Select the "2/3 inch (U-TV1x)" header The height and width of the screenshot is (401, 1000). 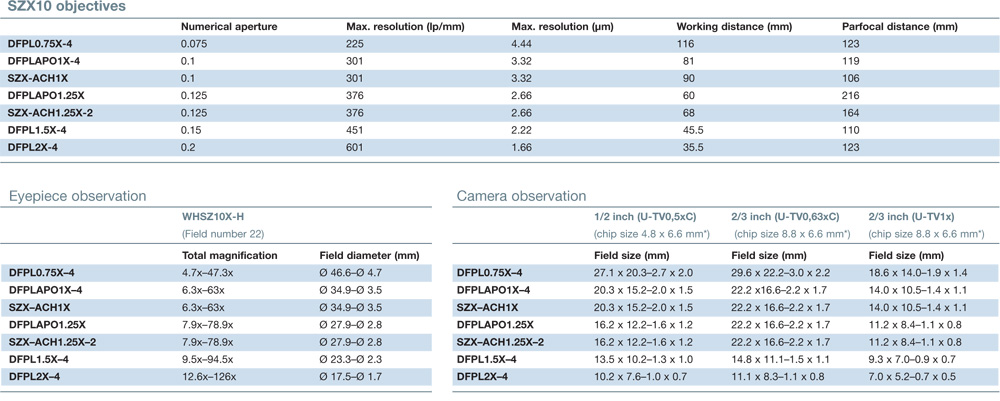point(913,219)
